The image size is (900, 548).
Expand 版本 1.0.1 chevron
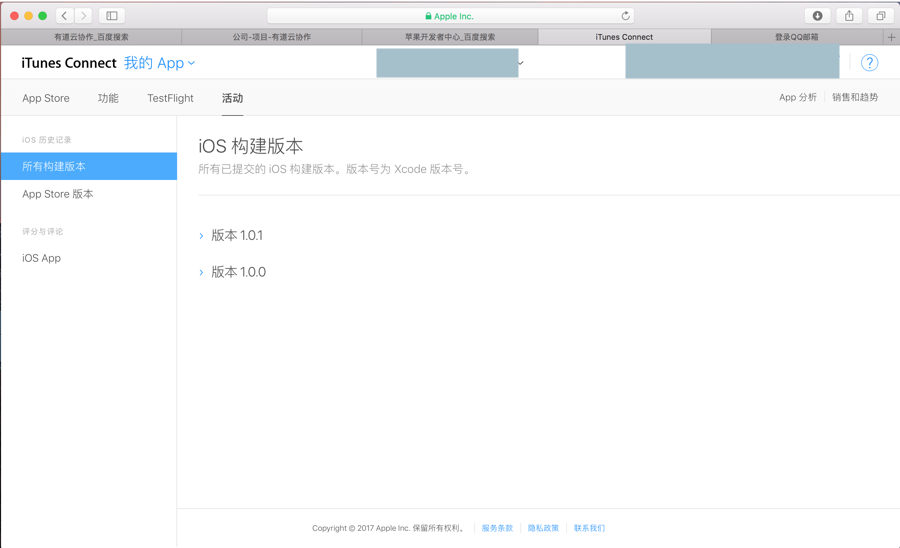pyautogui.click(x=201, y=236)
